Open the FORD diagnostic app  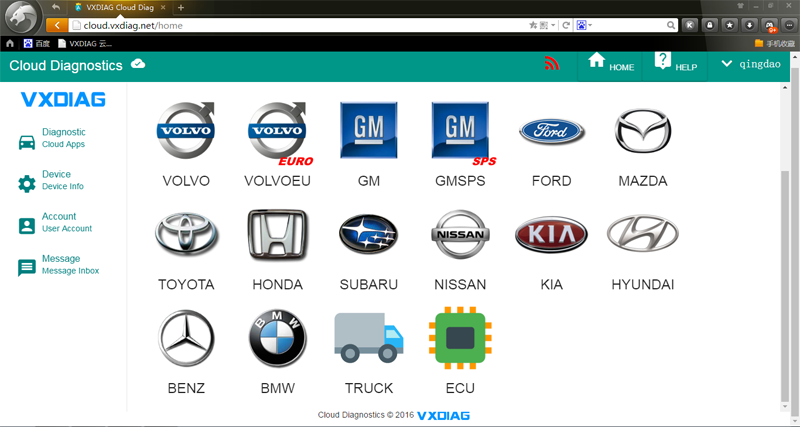552,131
